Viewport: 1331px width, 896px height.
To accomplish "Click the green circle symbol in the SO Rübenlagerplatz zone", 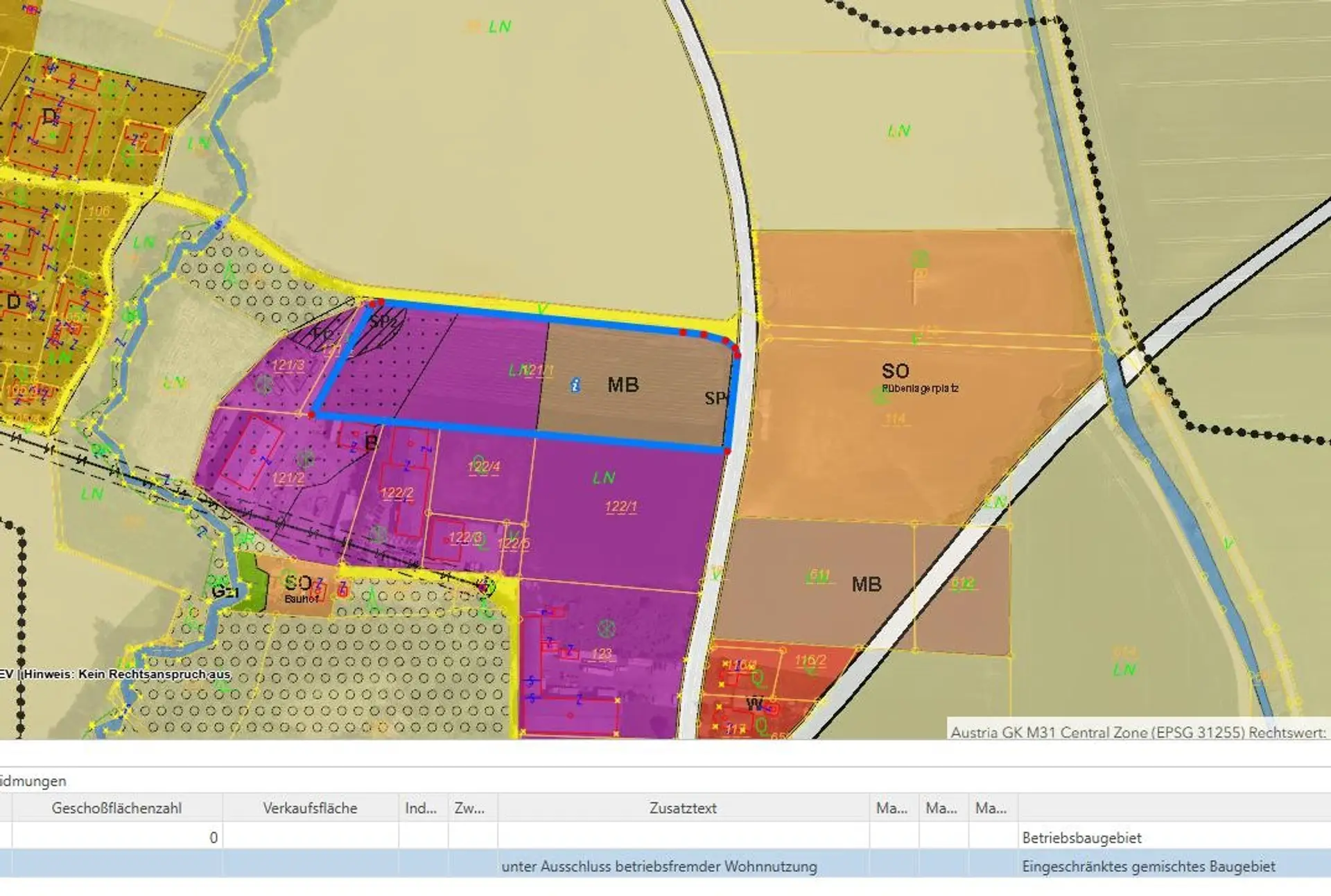I will [919, 258].
